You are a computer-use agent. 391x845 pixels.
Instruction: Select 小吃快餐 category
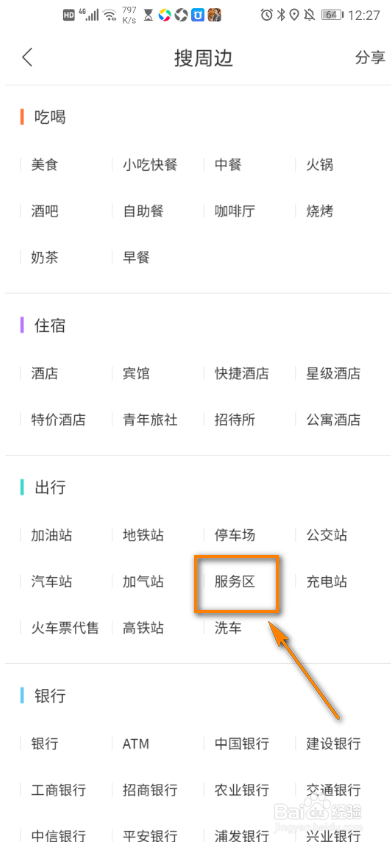tap(150, 164)
